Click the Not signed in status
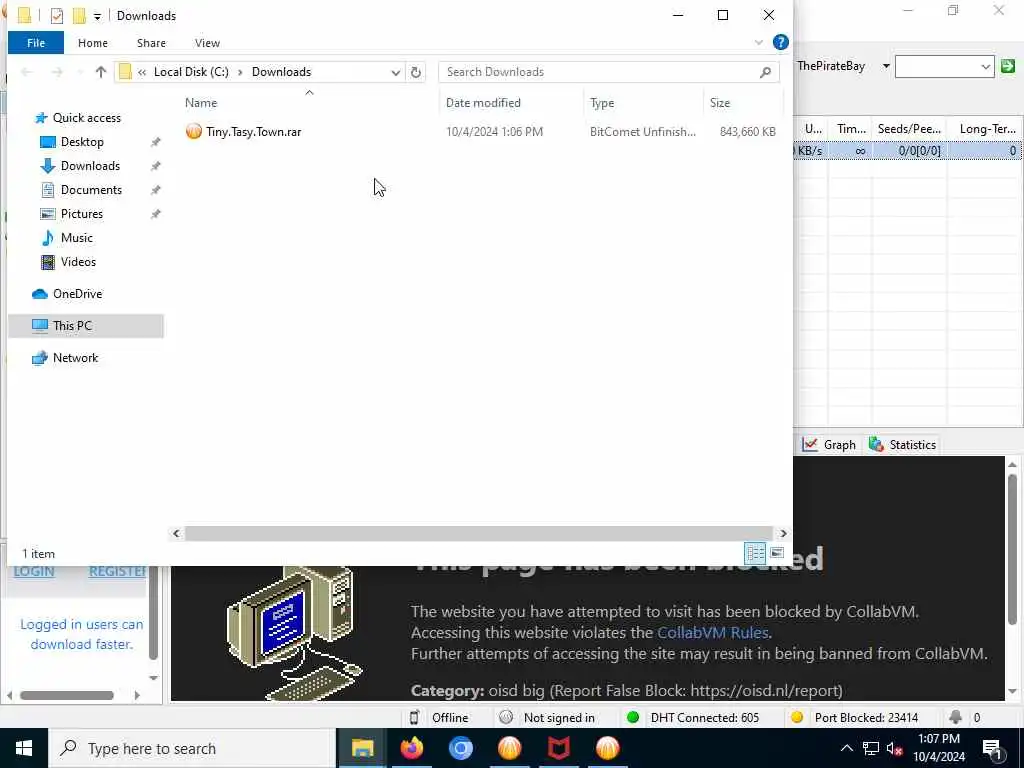 point(547,718)
